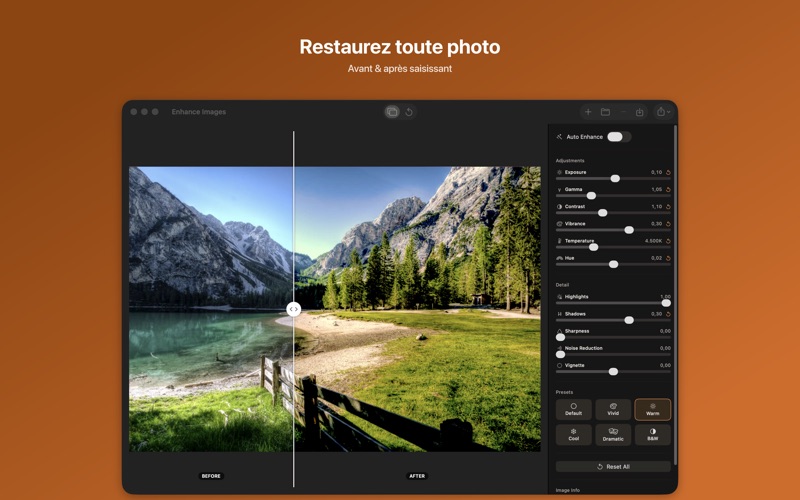Screen dimensions: 800x500
Task: Click the Gamma slider handle
Action: (x=591, y=195)
